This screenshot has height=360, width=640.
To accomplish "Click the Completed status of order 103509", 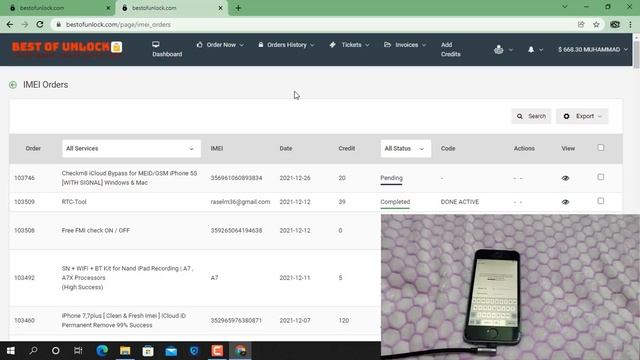I will point(395,202).
